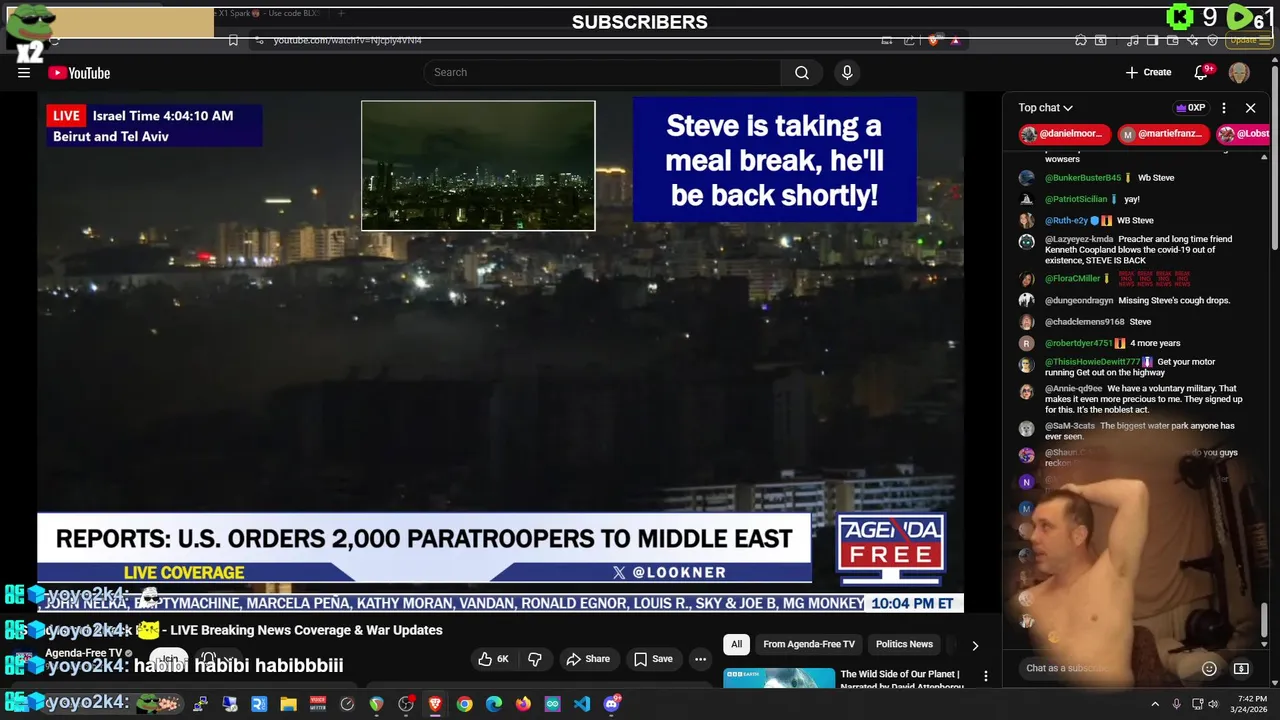Image resolution: width=1280 pixels, height=720 pixels.
Task: Open Brave Wallet icon in toolbar
Action: 1172,40
